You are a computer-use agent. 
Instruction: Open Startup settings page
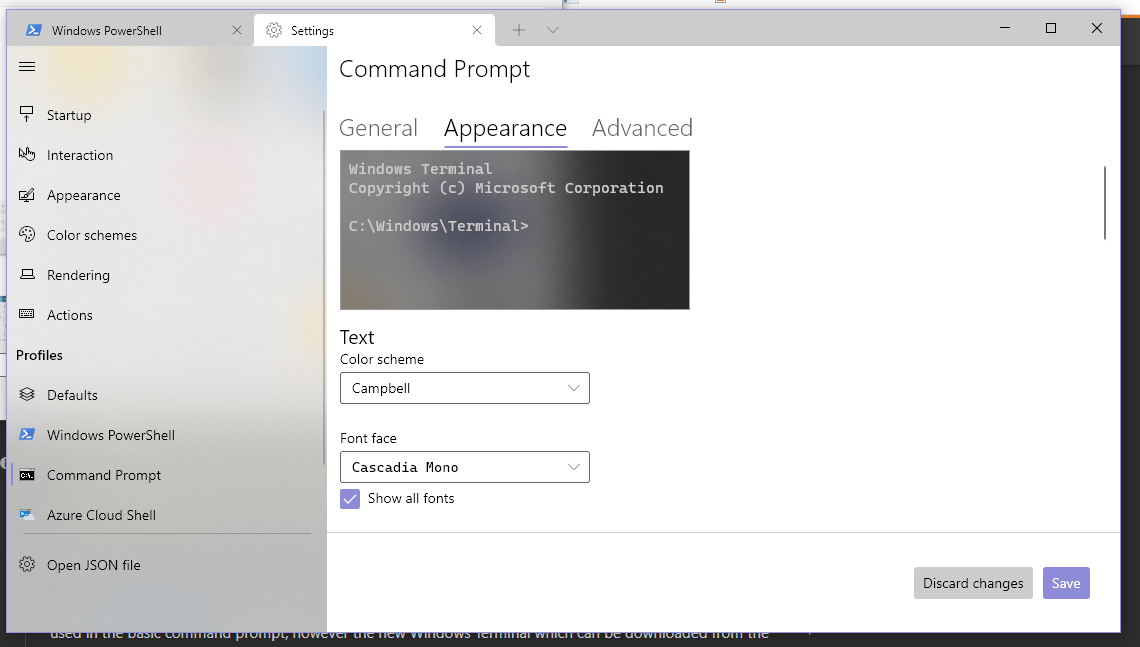point(166,115)
